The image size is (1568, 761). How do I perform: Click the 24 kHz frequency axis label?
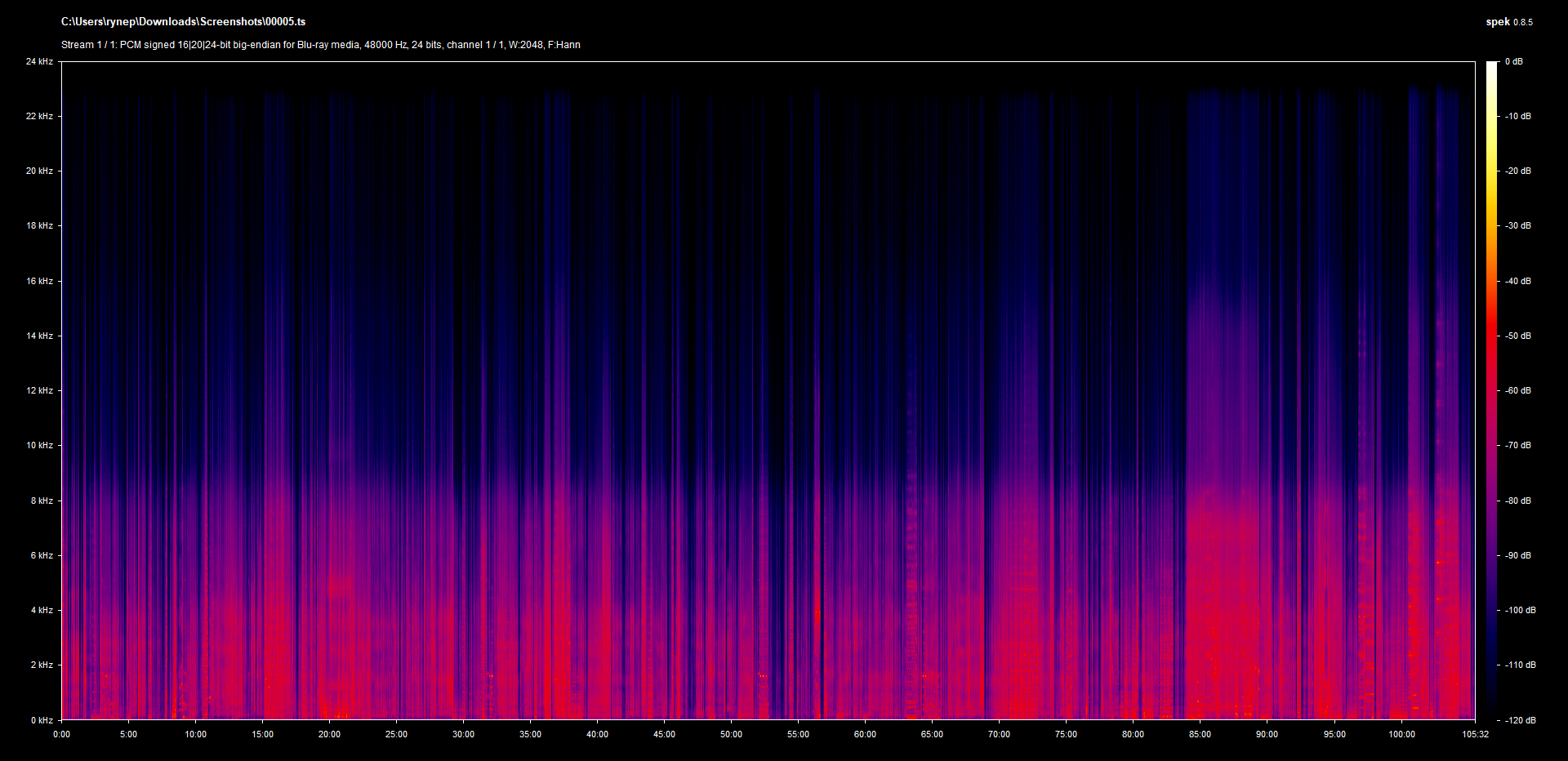tap(39, 61)
